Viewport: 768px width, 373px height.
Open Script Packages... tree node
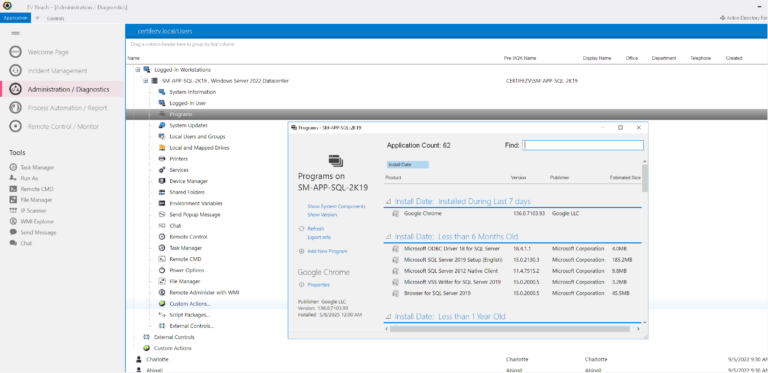[189, 315]
